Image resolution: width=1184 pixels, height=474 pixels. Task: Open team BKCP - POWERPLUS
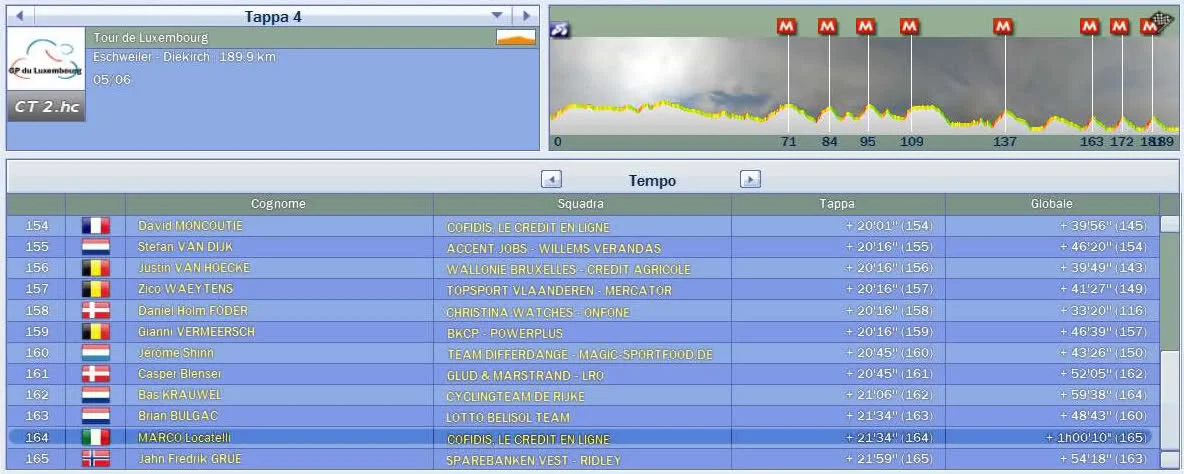point(504,333)
